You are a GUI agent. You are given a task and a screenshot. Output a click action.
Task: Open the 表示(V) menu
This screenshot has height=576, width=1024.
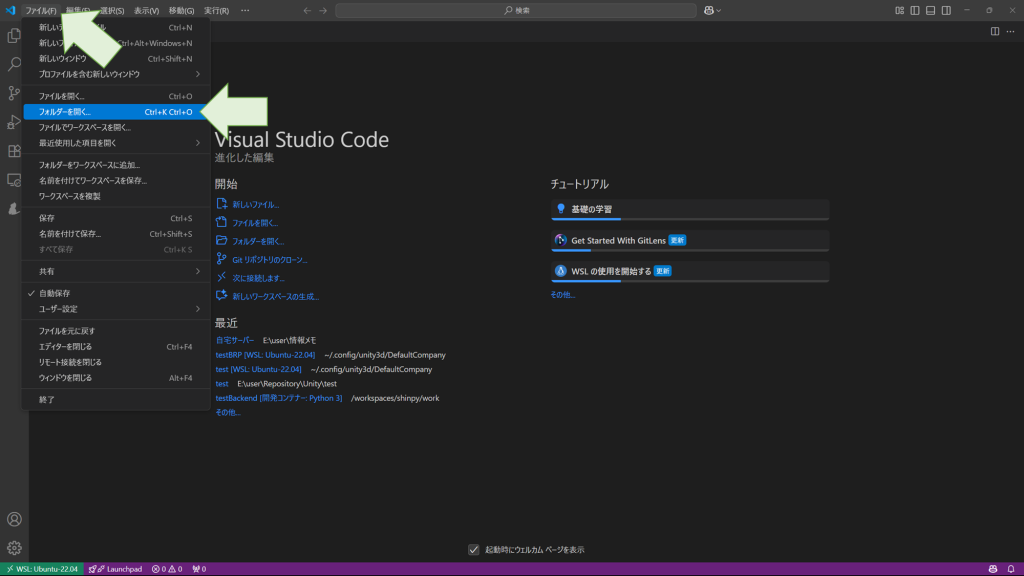coord(146,10)
